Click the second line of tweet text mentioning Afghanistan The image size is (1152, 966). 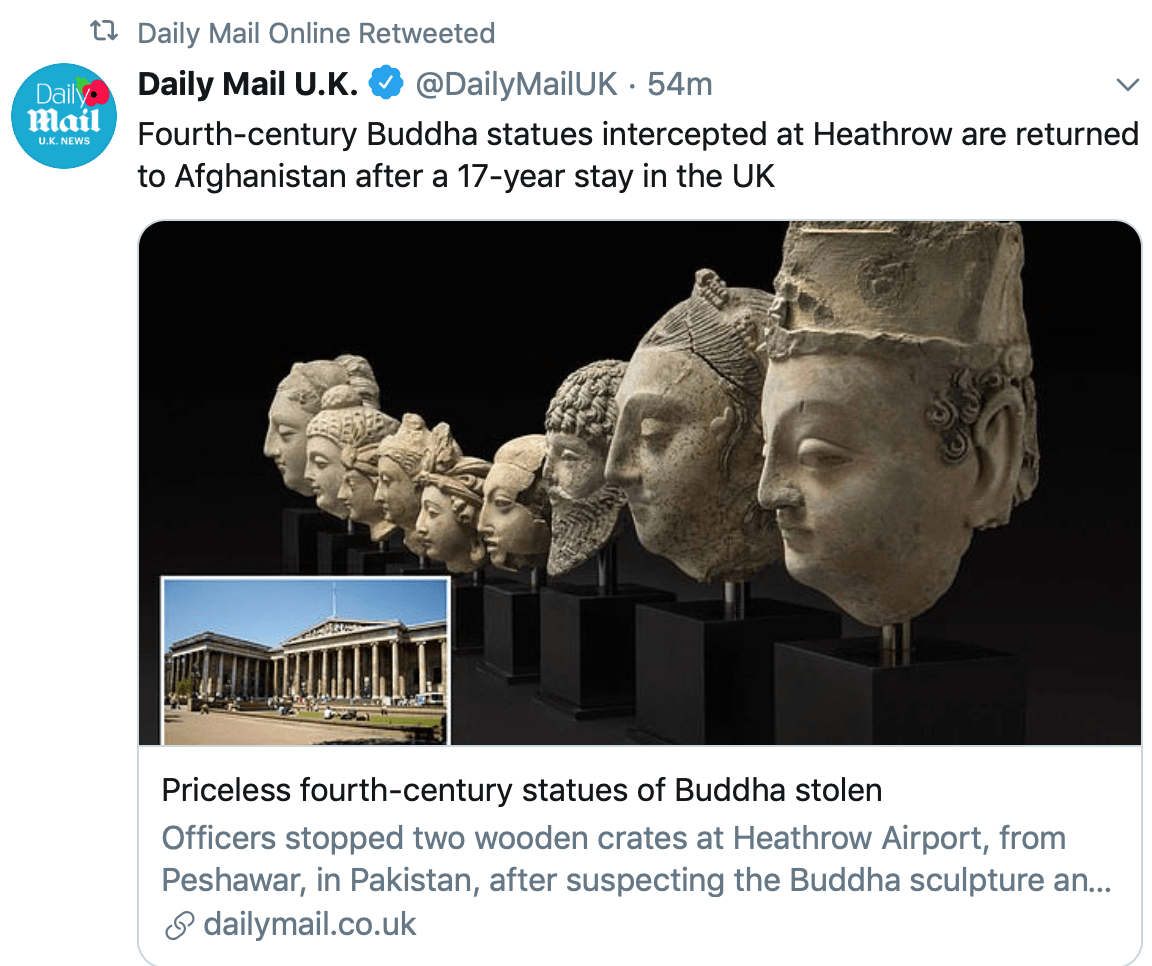456,176
